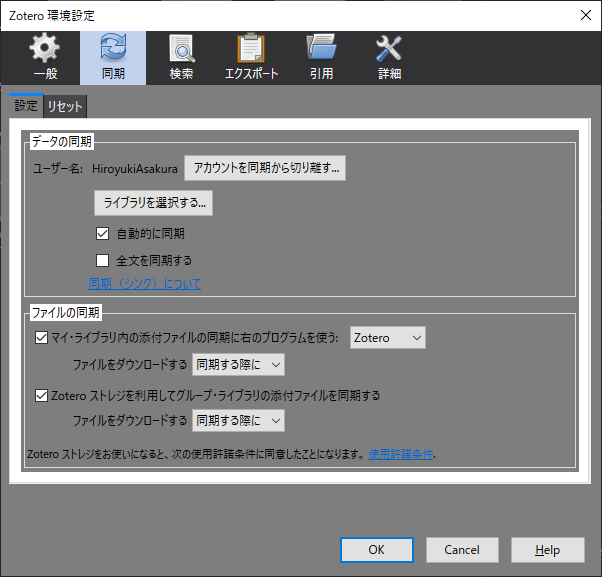Click the ファイルの同期 group heading
602x577 pixels.
66,312
